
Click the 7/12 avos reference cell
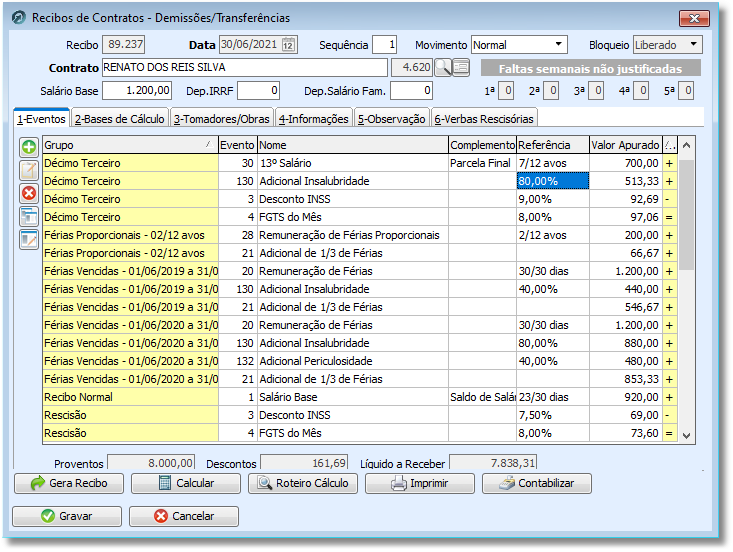tap(553, 163)
